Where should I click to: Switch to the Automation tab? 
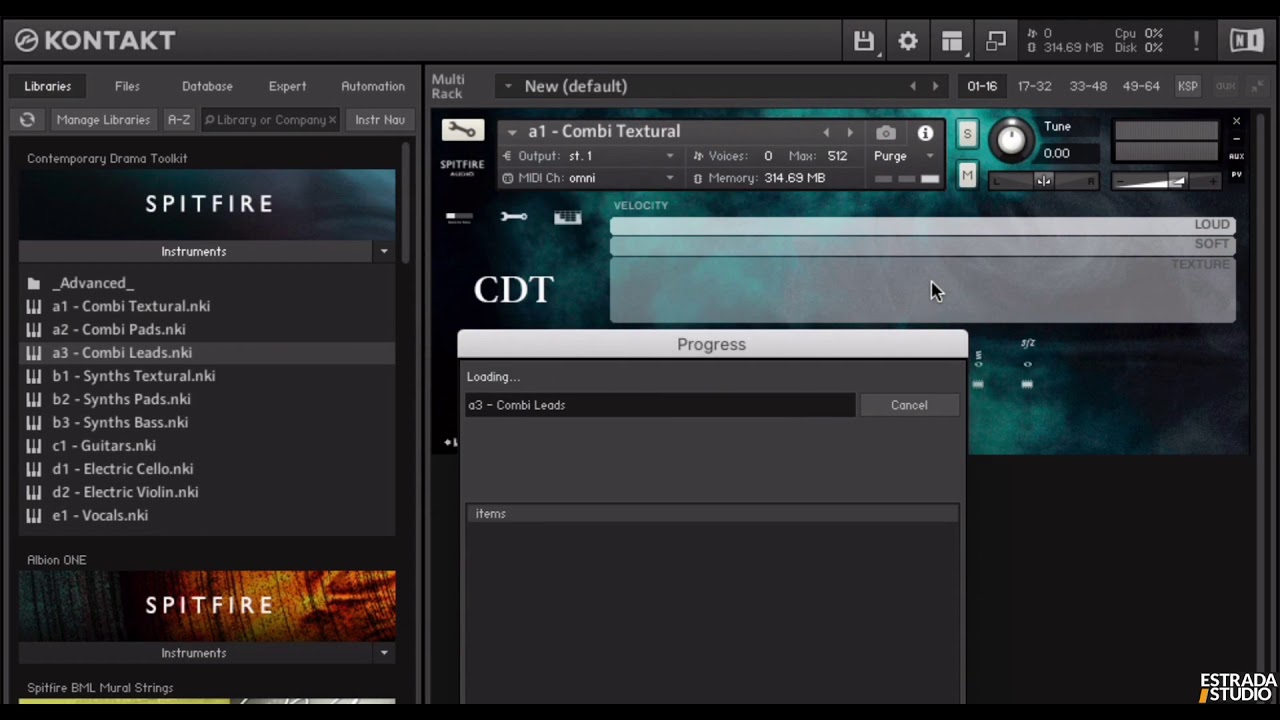click(373, 86)
